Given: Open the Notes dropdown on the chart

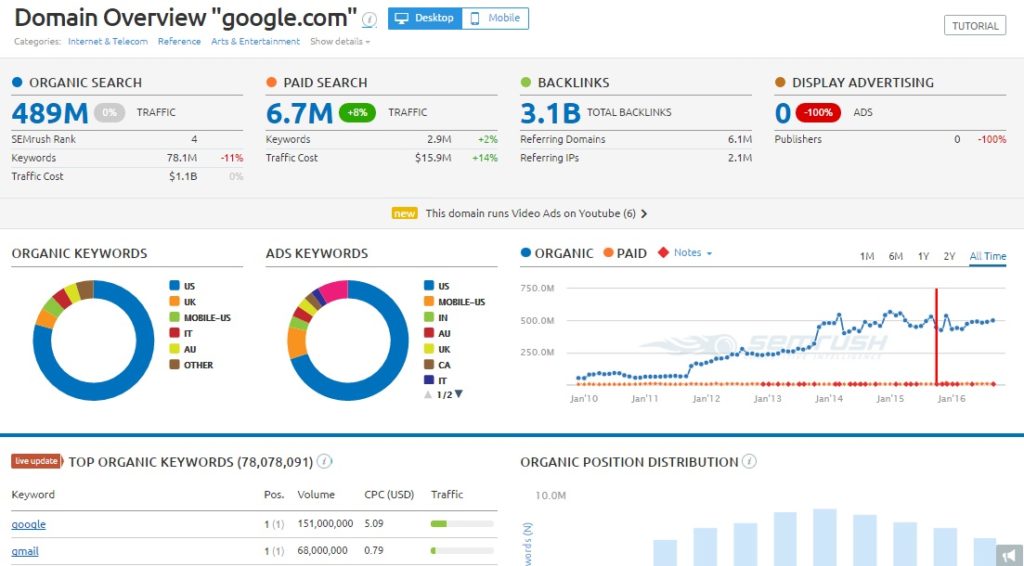Looking at the screenshot, I should [x=686, y=253].
